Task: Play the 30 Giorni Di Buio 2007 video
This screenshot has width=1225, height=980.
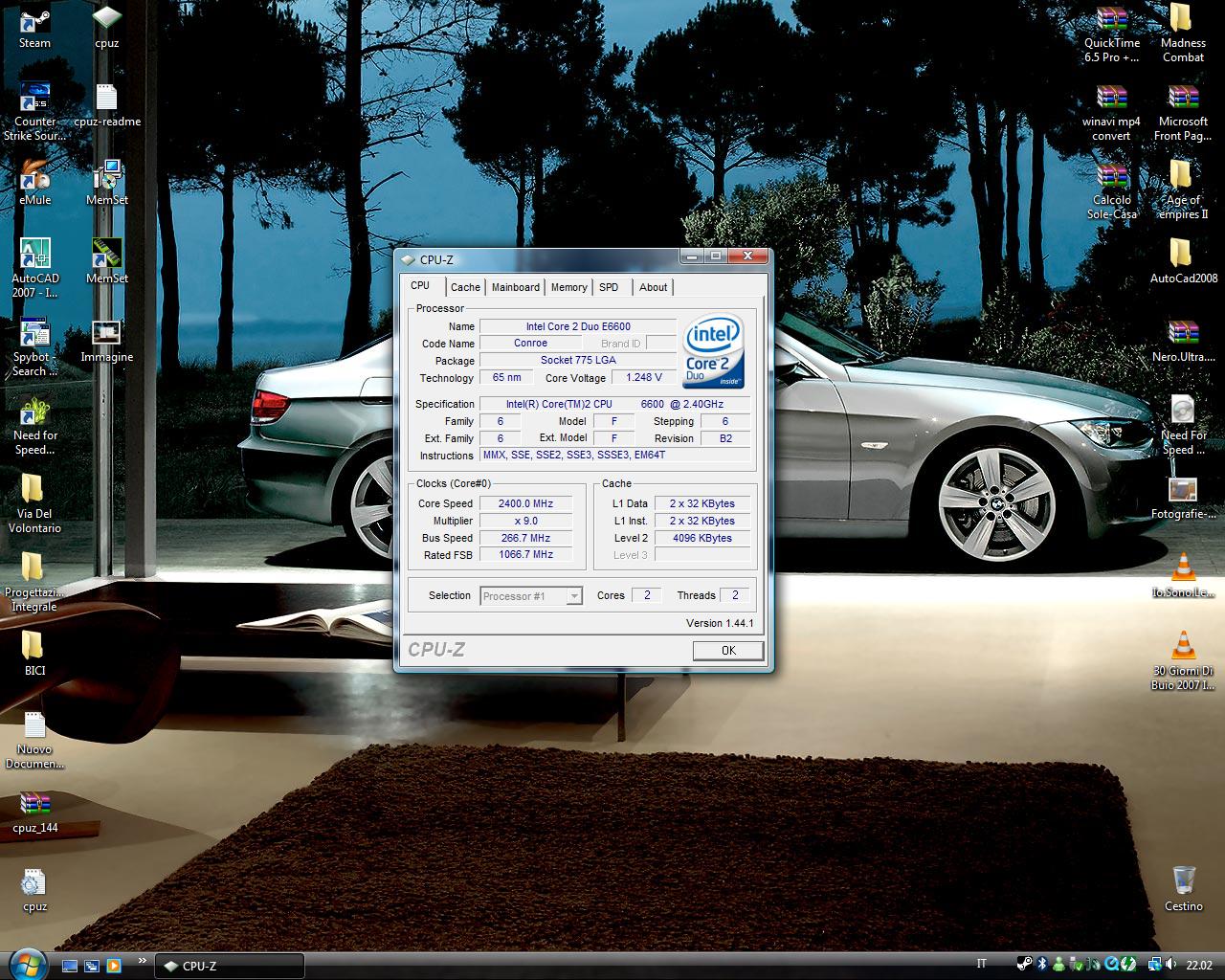Action: click(x=1183, y=661)
